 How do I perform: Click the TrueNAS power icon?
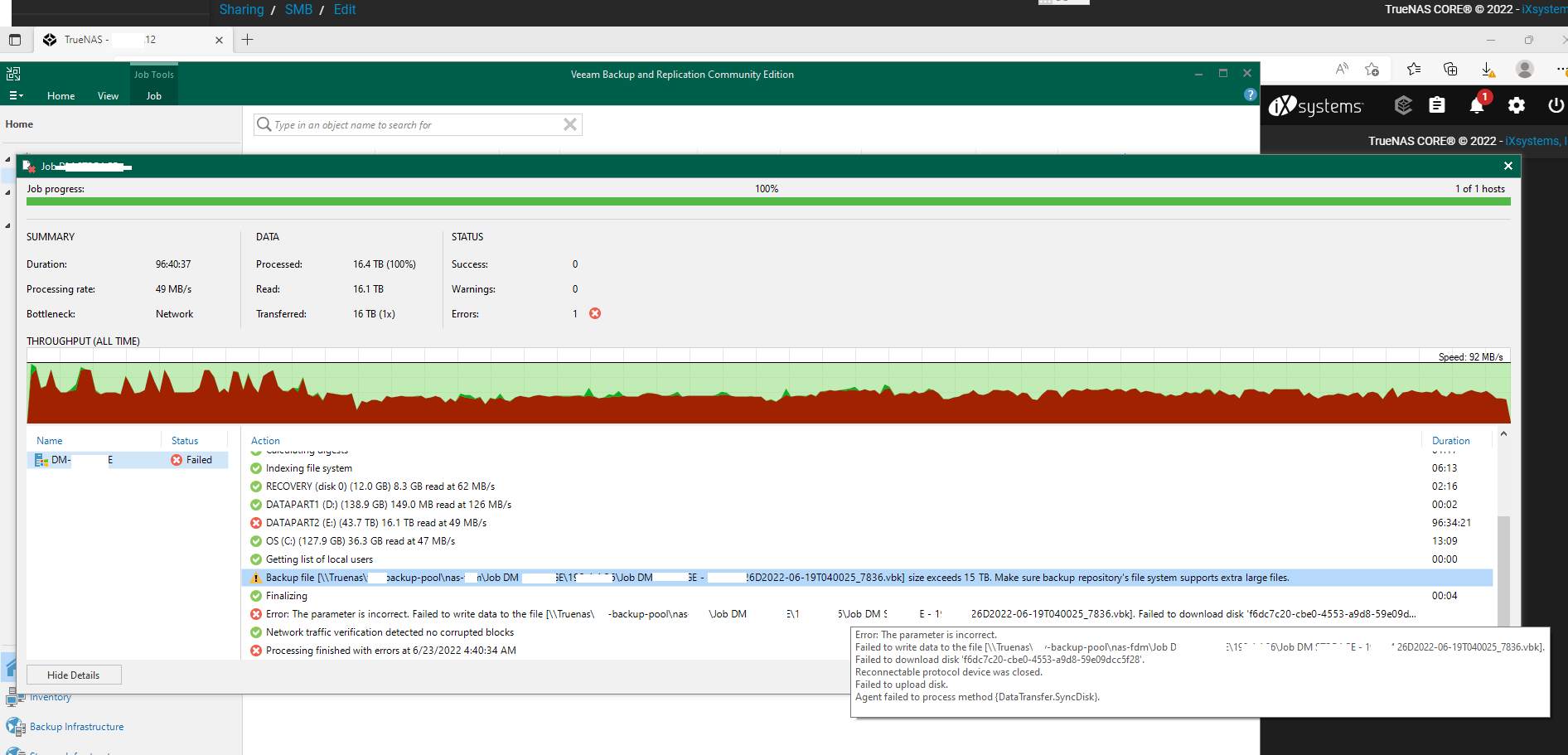1555,106
